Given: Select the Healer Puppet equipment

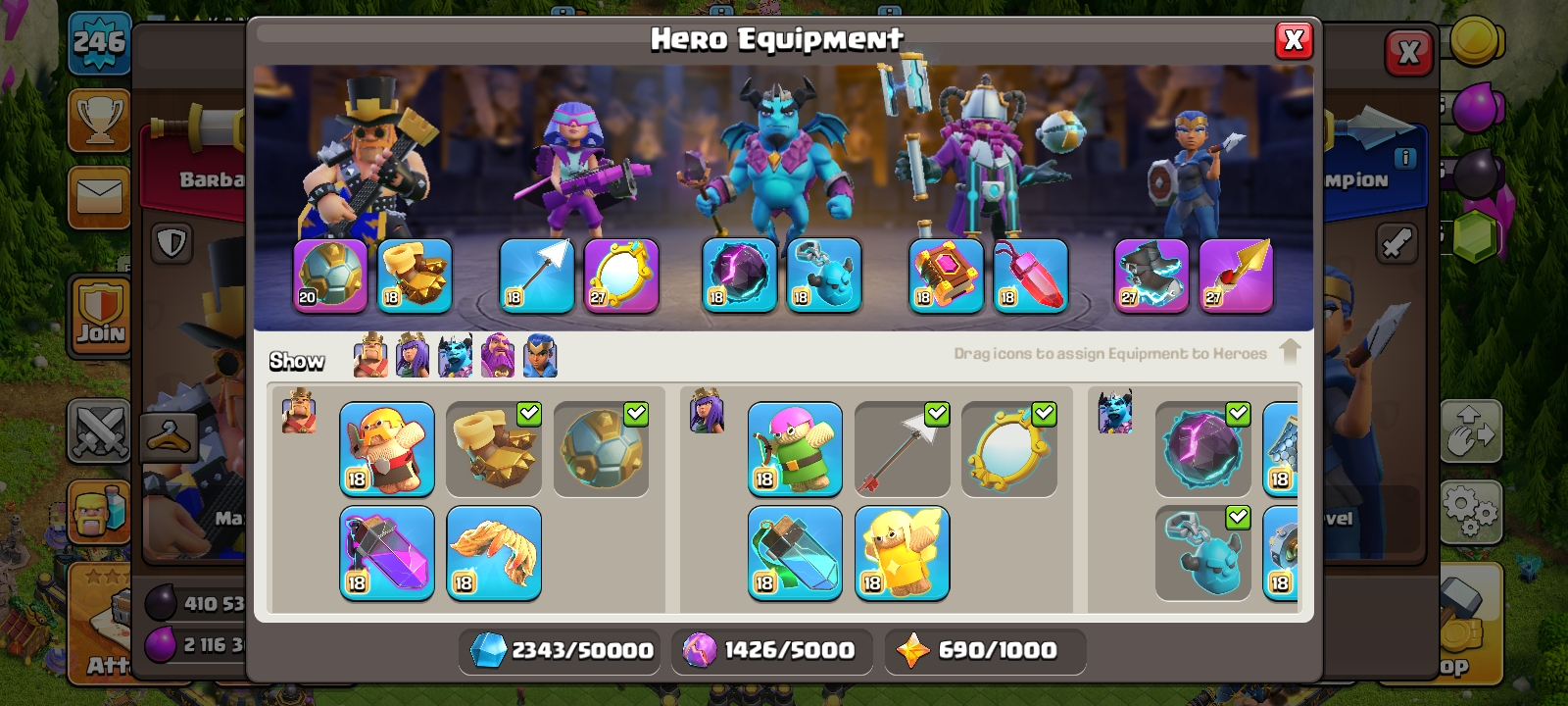Looking at the screenshot, I should [902, 553].
